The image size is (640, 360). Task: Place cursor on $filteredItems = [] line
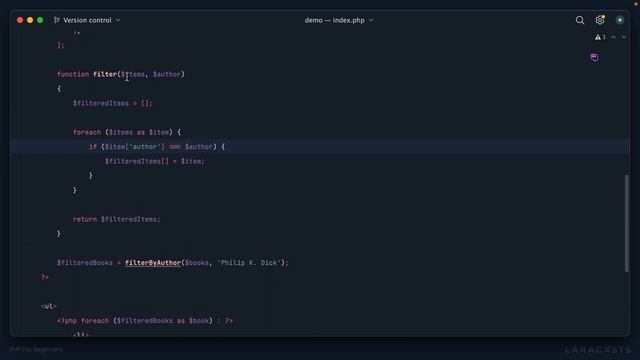112,103
